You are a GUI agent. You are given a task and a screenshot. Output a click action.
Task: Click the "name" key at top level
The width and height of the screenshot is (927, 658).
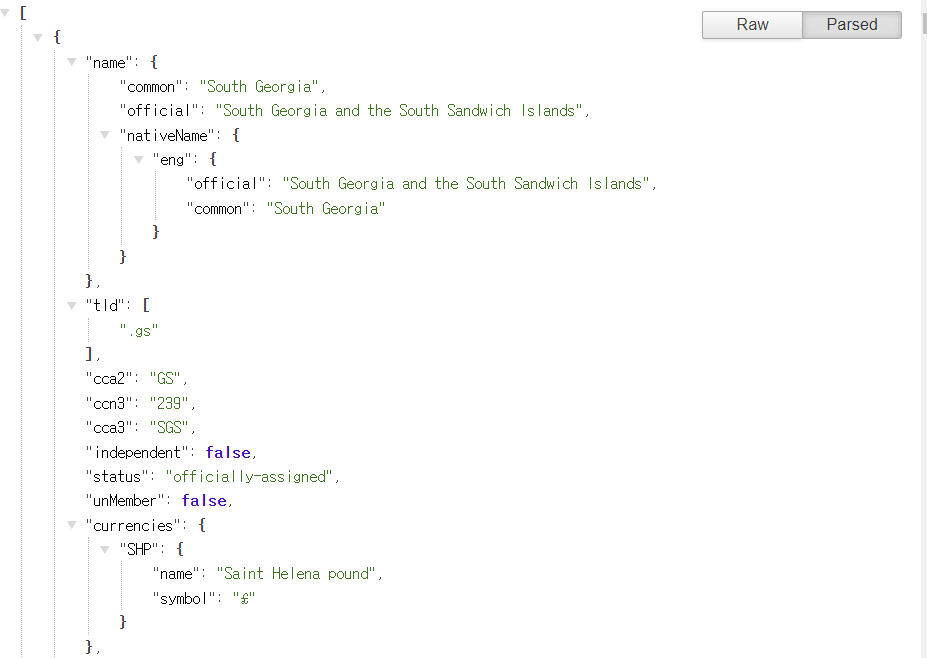click(x=109, y=63)
